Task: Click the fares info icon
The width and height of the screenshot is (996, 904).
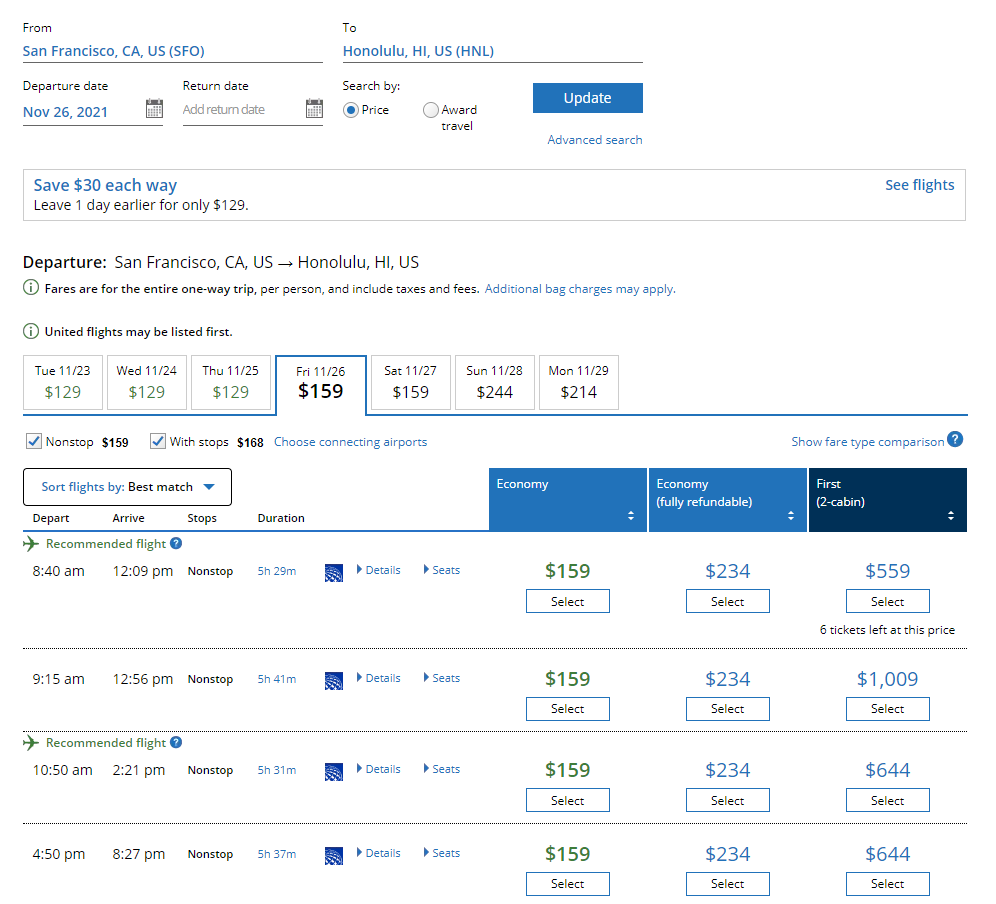Action: click(x=31, y=289)
